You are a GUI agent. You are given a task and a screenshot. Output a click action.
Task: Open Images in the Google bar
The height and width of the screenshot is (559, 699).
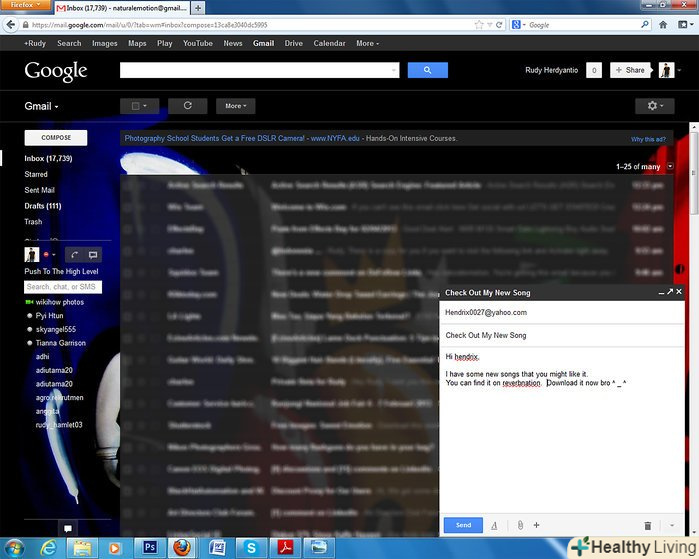[x=104, y=43]
